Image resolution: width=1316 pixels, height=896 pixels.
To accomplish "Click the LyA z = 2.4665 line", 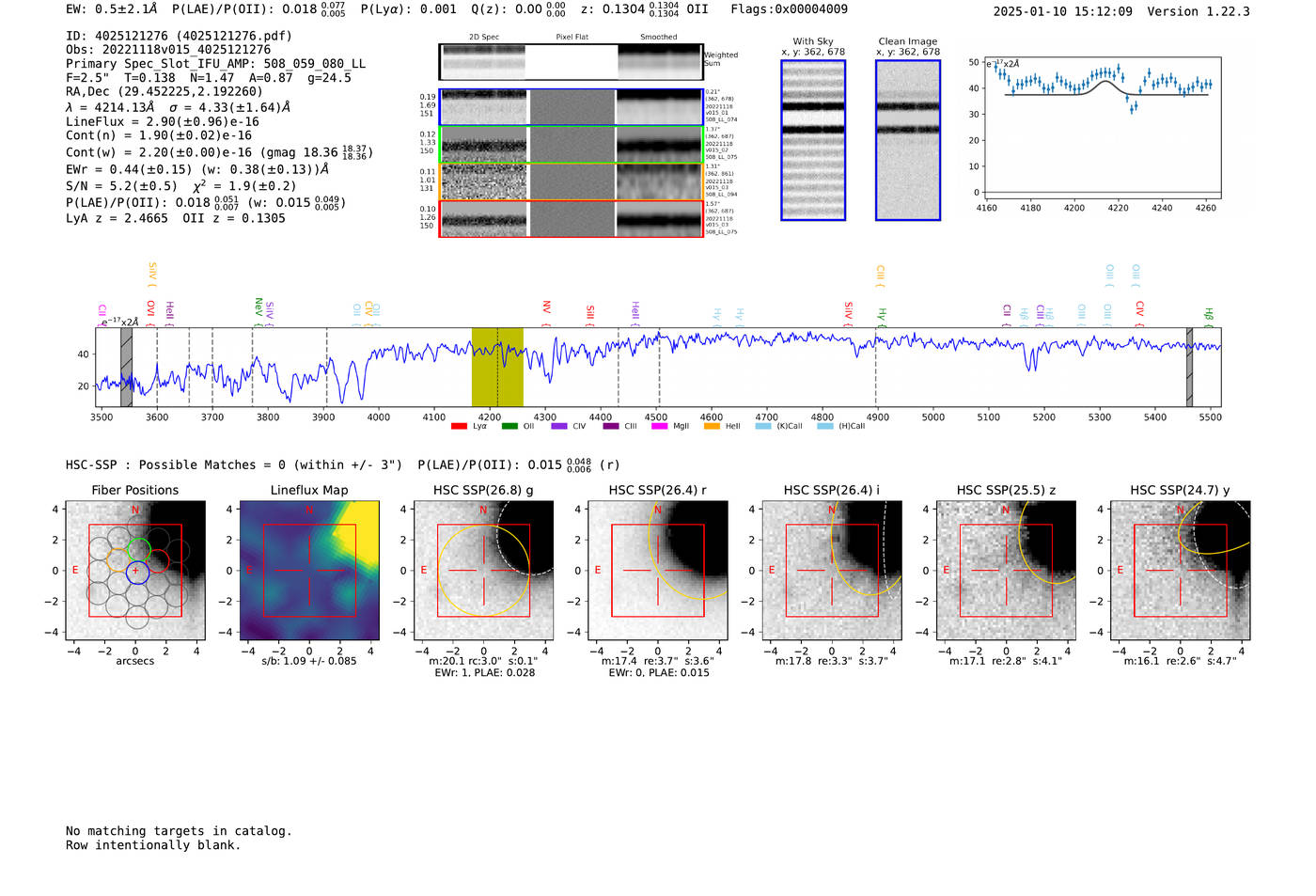I will pyautogui.click(x=176, y=218).
